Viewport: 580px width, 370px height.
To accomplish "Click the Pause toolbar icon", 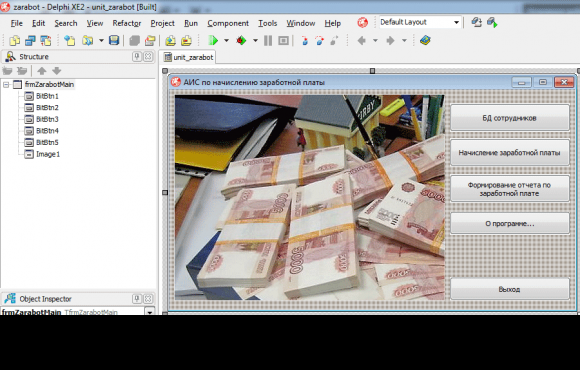I will [268, 40].
